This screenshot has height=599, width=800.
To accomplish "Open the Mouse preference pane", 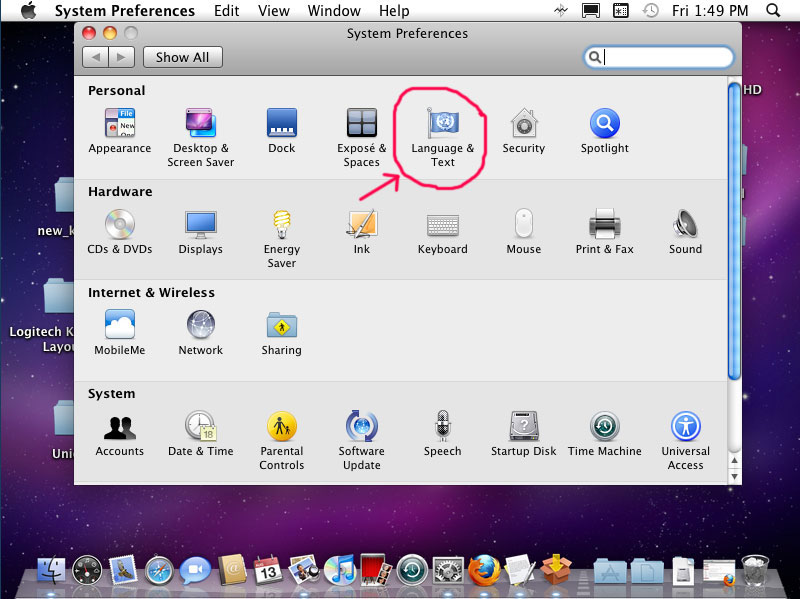I will pyautogui.click(x=524, y=232).
